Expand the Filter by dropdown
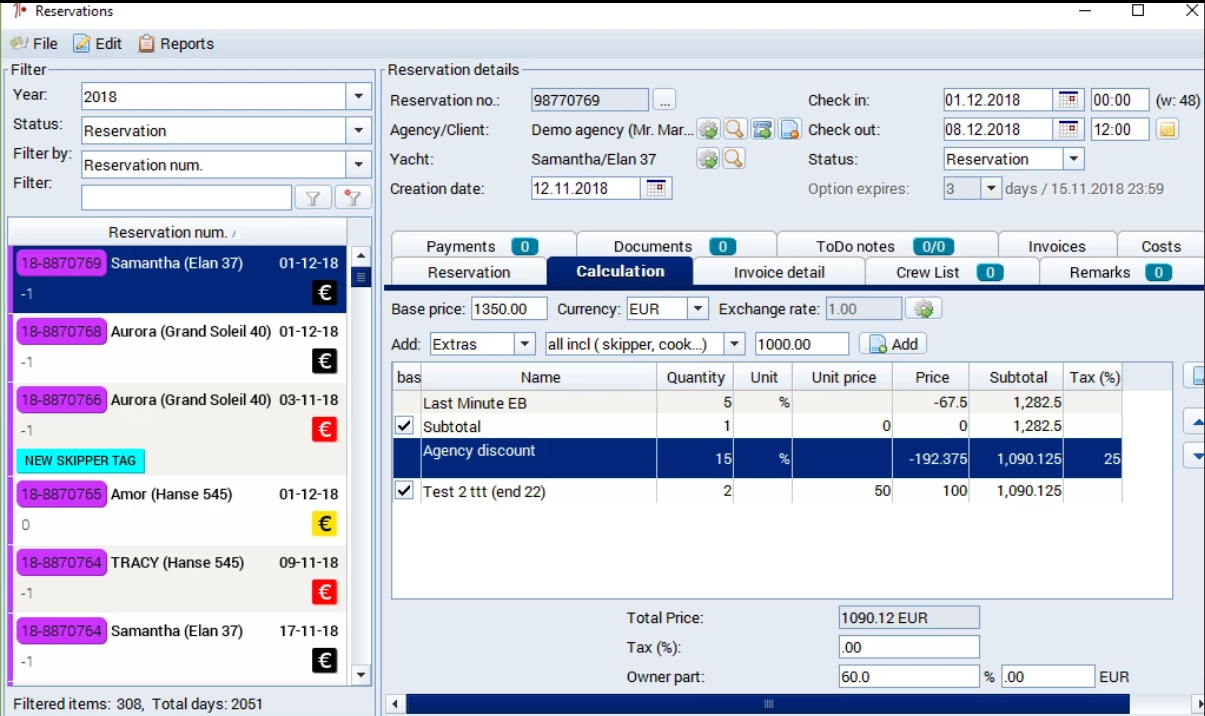Screen dimensions: 1205x716 359,165
